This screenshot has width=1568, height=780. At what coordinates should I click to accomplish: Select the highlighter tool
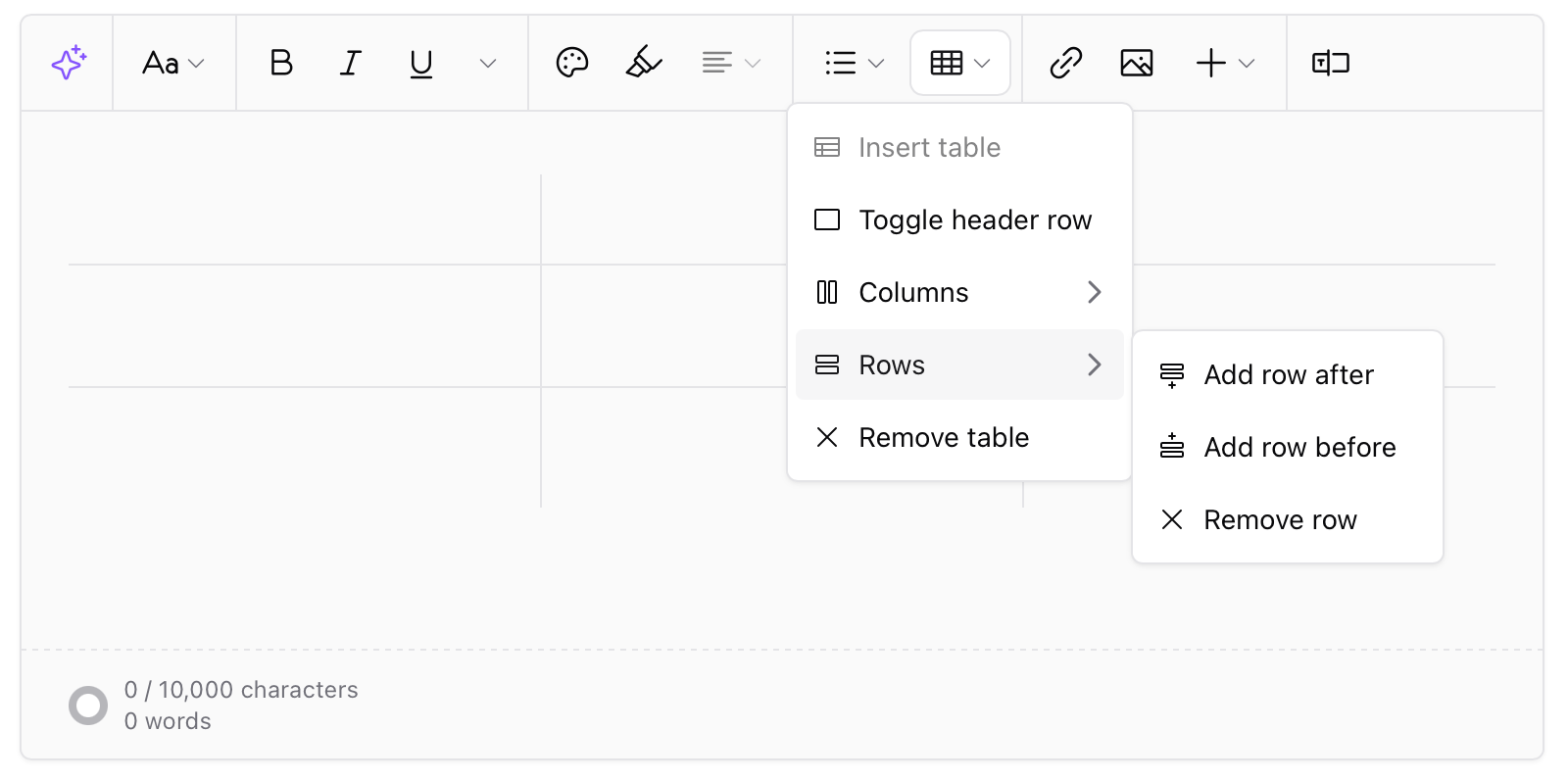coord(644,62)
